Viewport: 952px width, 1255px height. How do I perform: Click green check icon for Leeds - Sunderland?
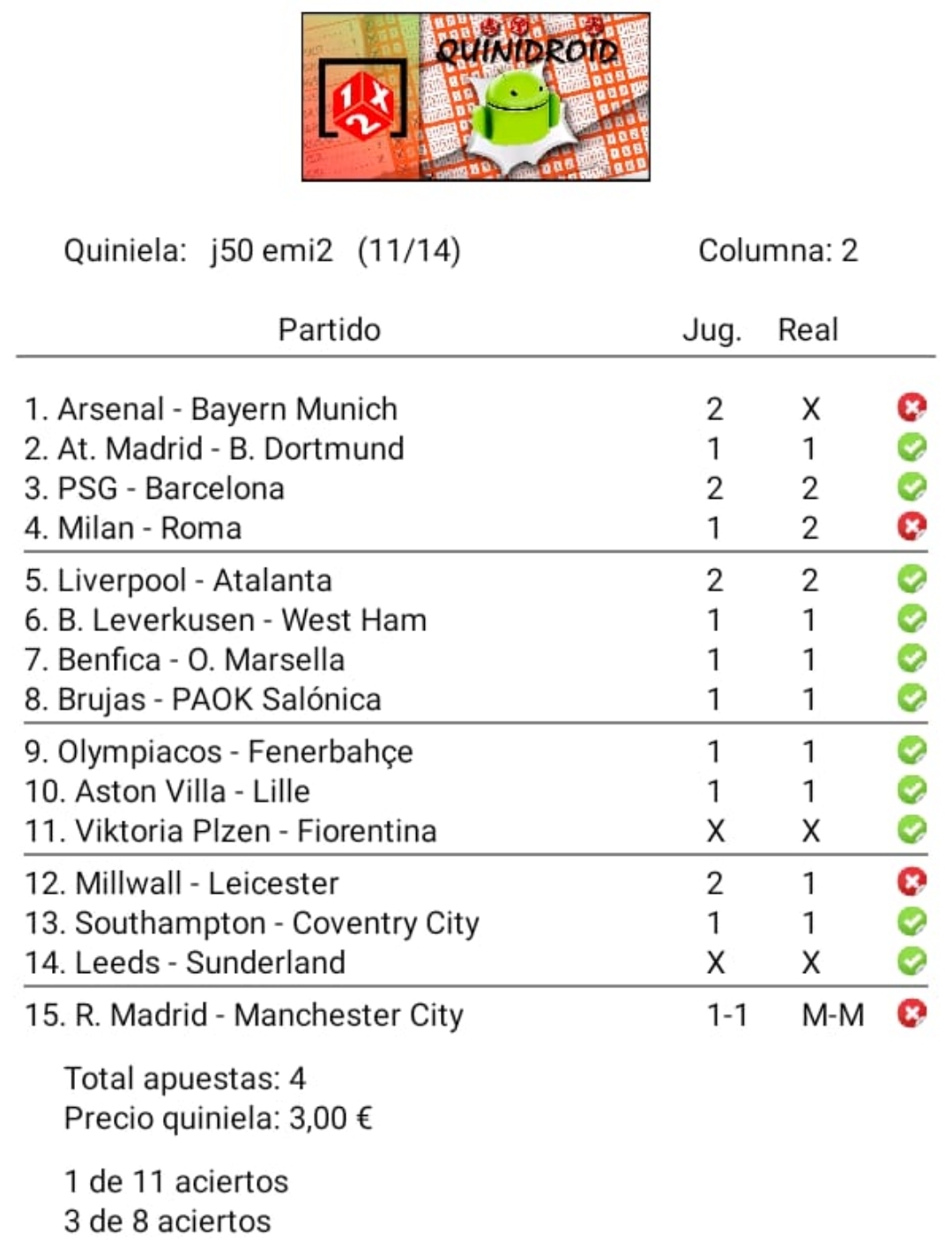(x=911, y=962)
